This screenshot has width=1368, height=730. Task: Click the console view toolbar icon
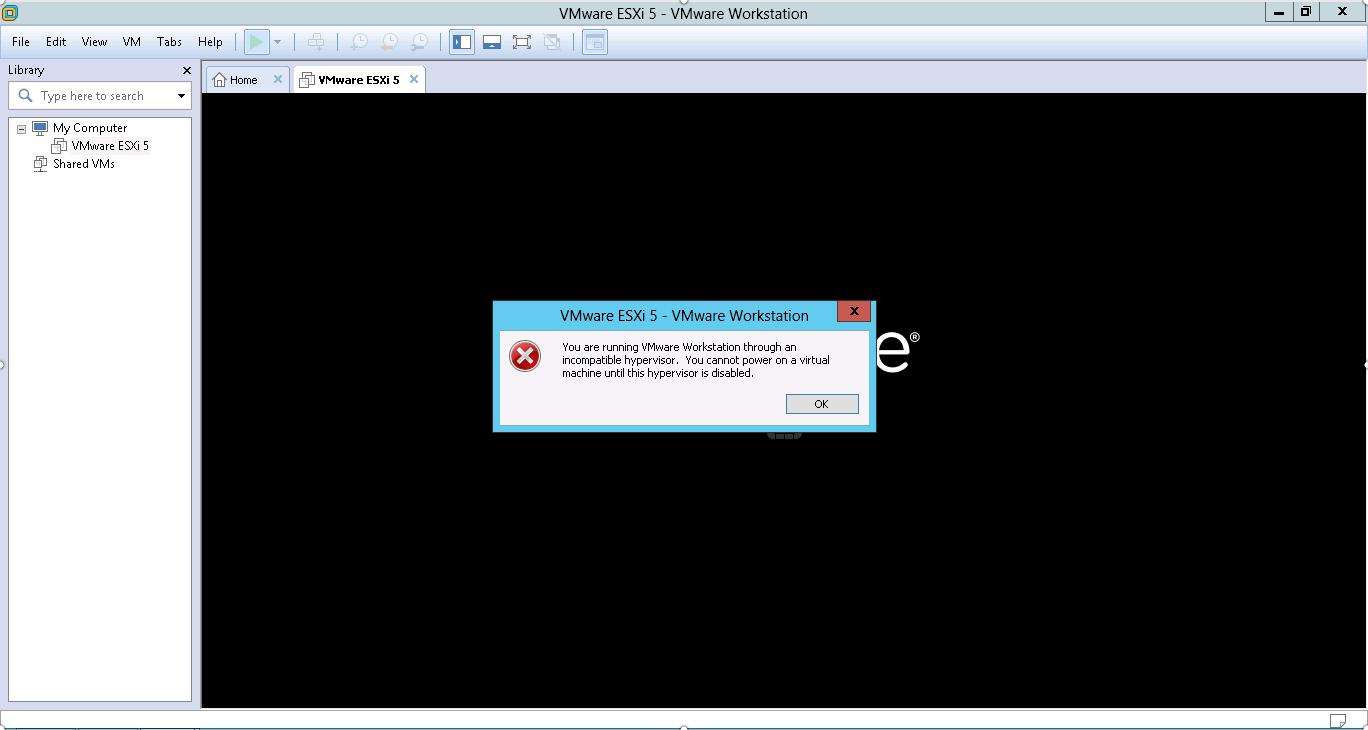point(595,42)
